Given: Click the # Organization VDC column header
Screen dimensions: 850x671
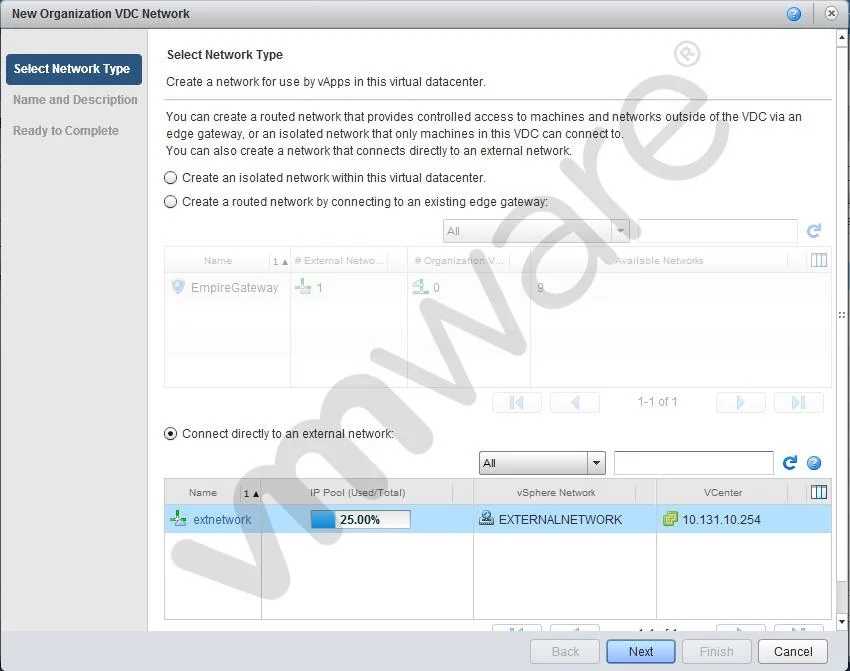Looking at the screenshot, I should [459, 261].
